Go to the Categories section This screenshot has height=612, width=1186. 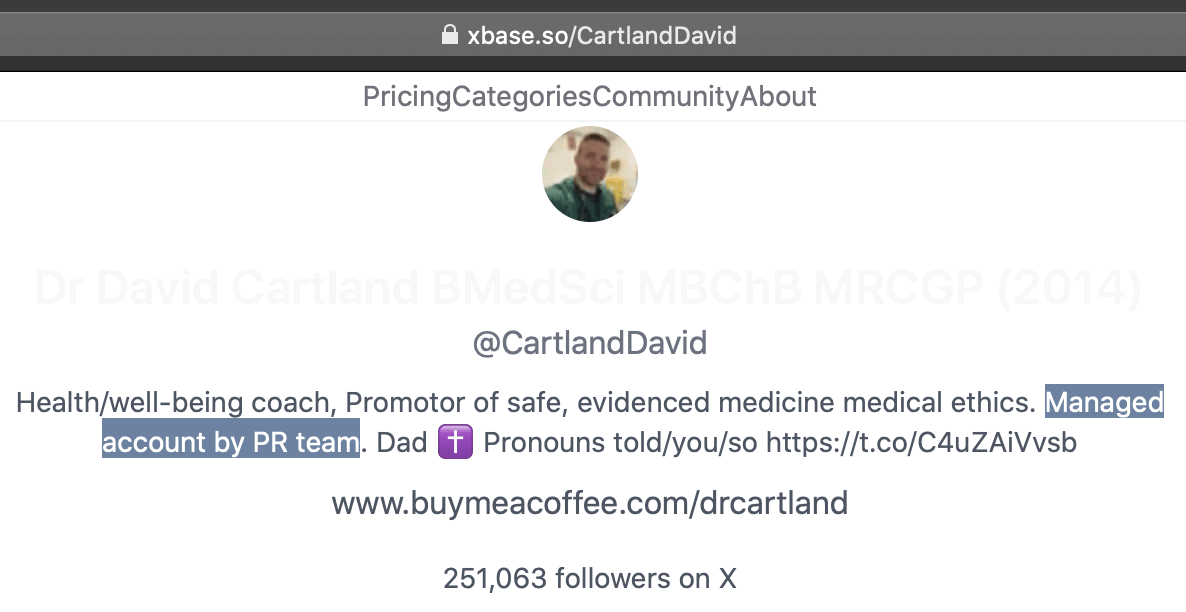point(522,97)
